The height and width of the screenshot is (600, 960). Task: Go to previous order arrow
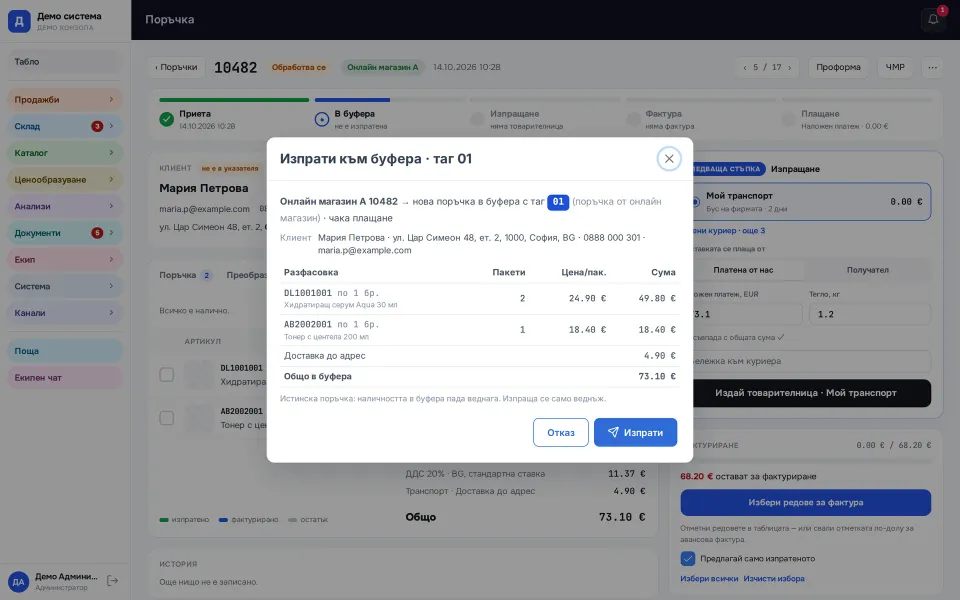click(744, 67)
